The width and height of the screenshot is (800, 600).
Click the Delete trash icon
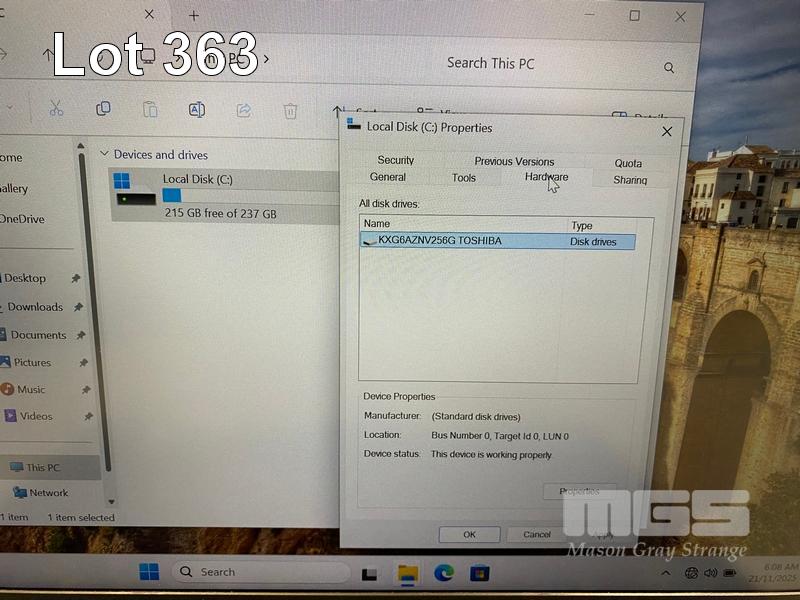coord(290,110)
